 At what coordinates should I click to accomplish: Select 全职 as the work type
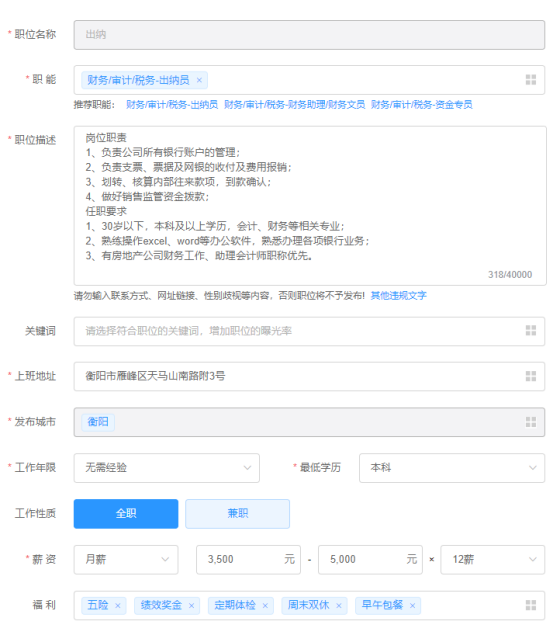coord(126,514)
